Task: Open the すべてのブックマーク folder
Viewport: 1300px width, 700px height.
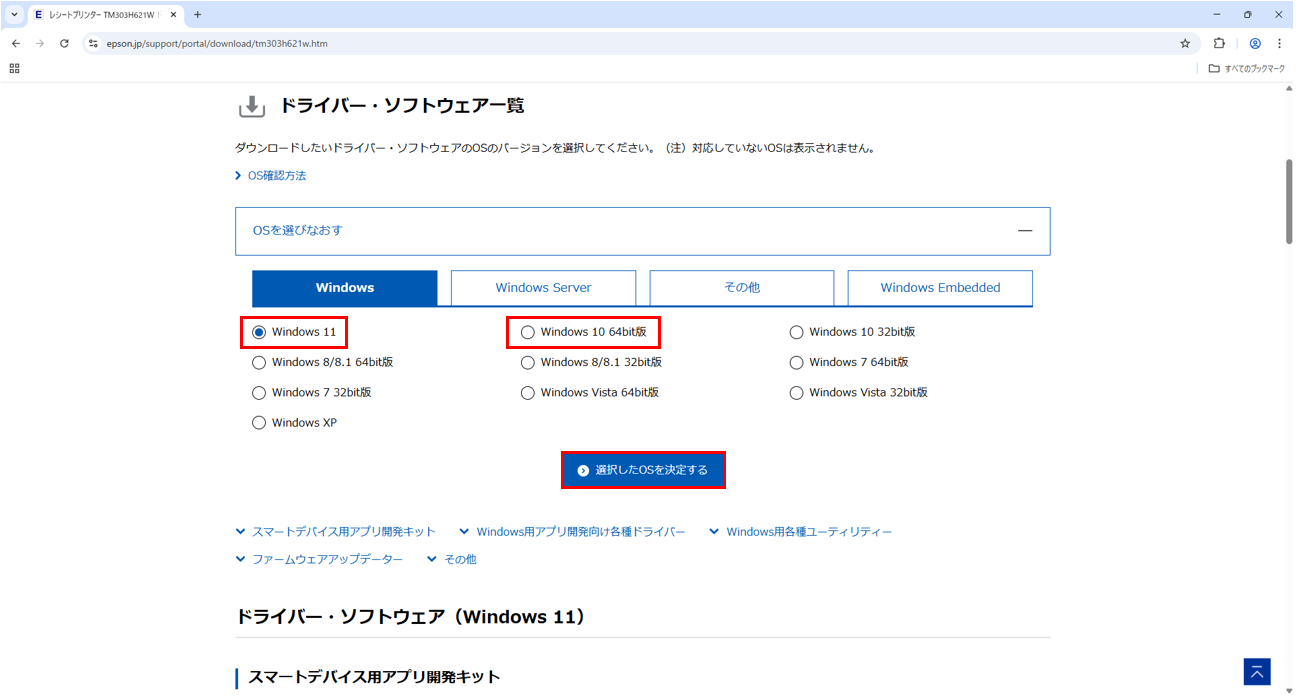Action: tap(1246, 68)
